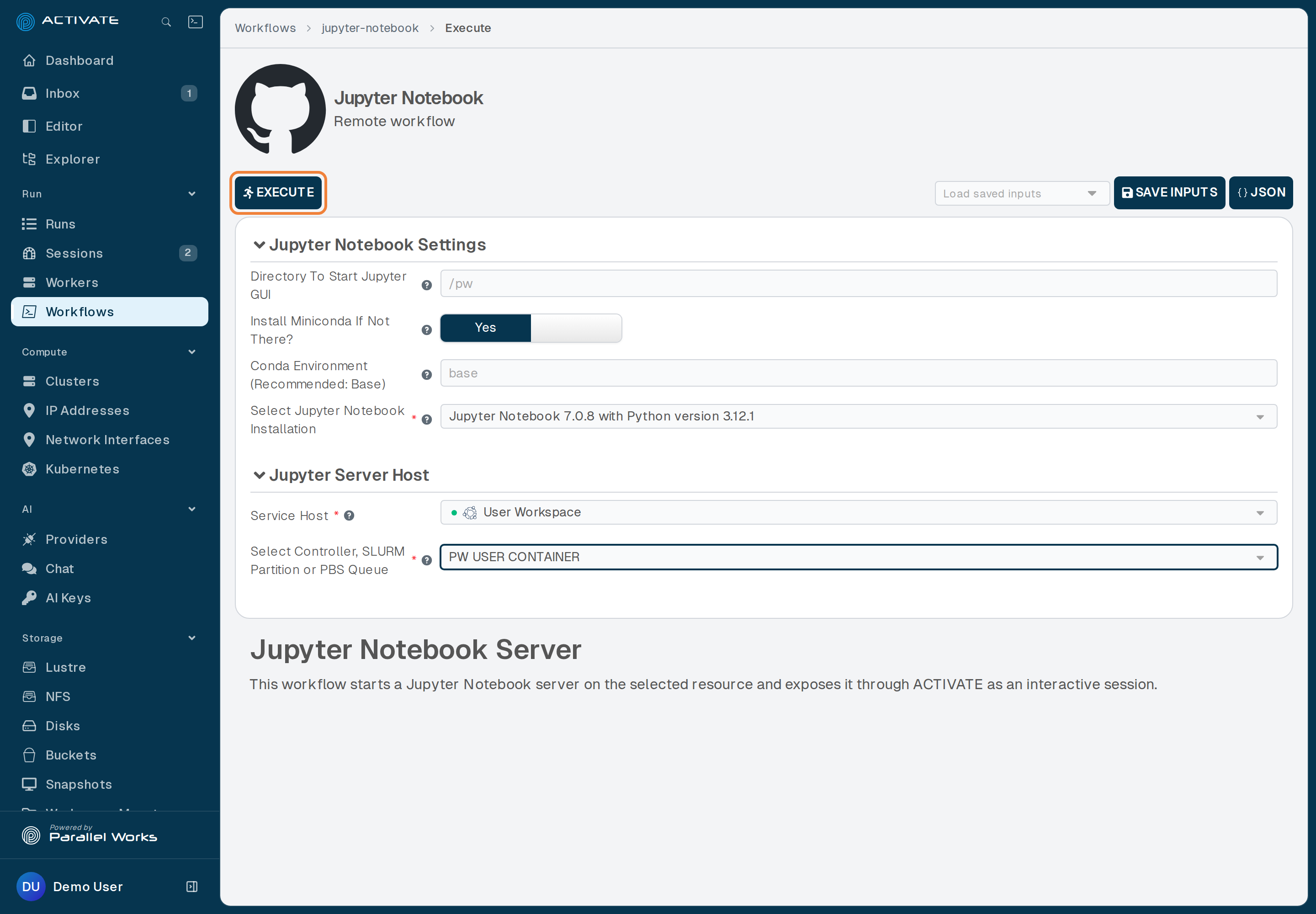Viewport: 1316px width, 914px height.
Task: Click the Lustre storage icon
Action: (x=29, y=668)
